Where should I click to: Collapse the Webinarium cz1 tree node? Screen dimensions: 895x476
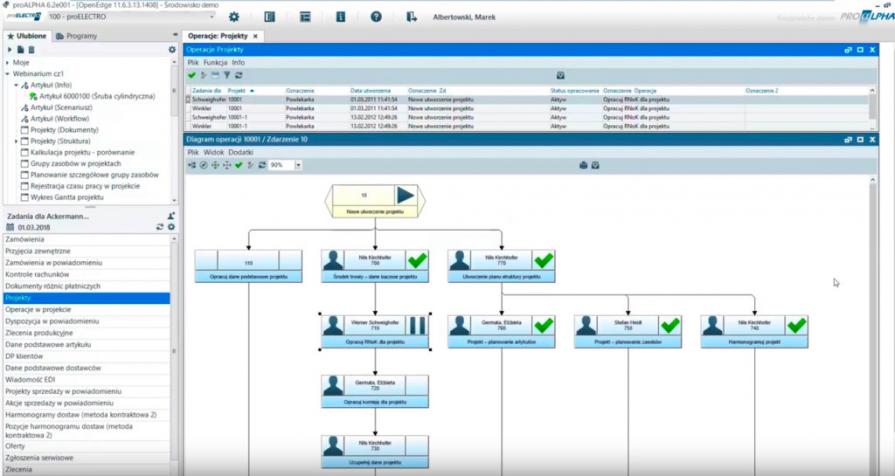[x=7, y=74]
